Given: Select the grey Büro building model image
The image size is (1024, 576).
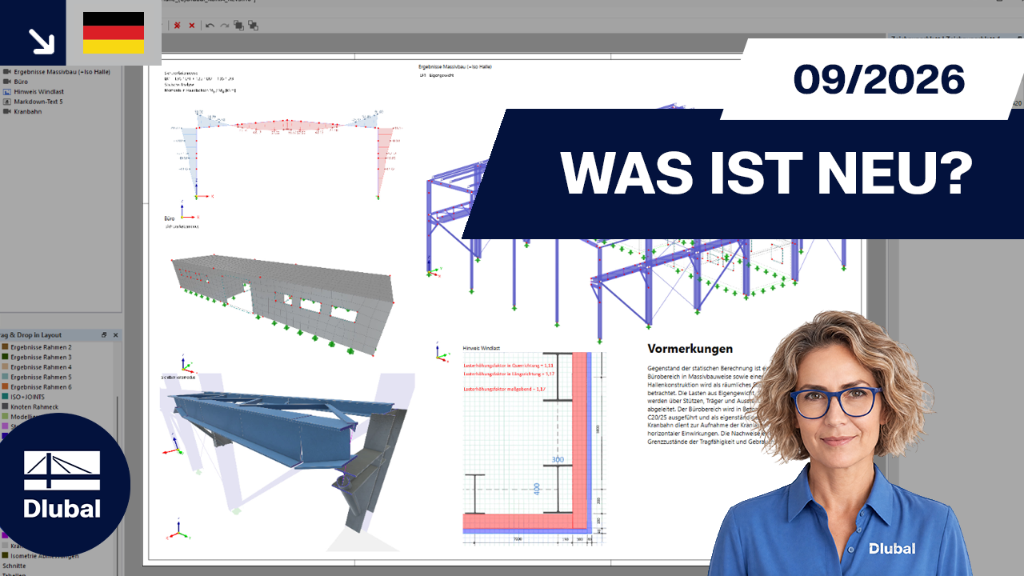Looking at the screenshot, I should pyautogui.click(x=284, y=304).
